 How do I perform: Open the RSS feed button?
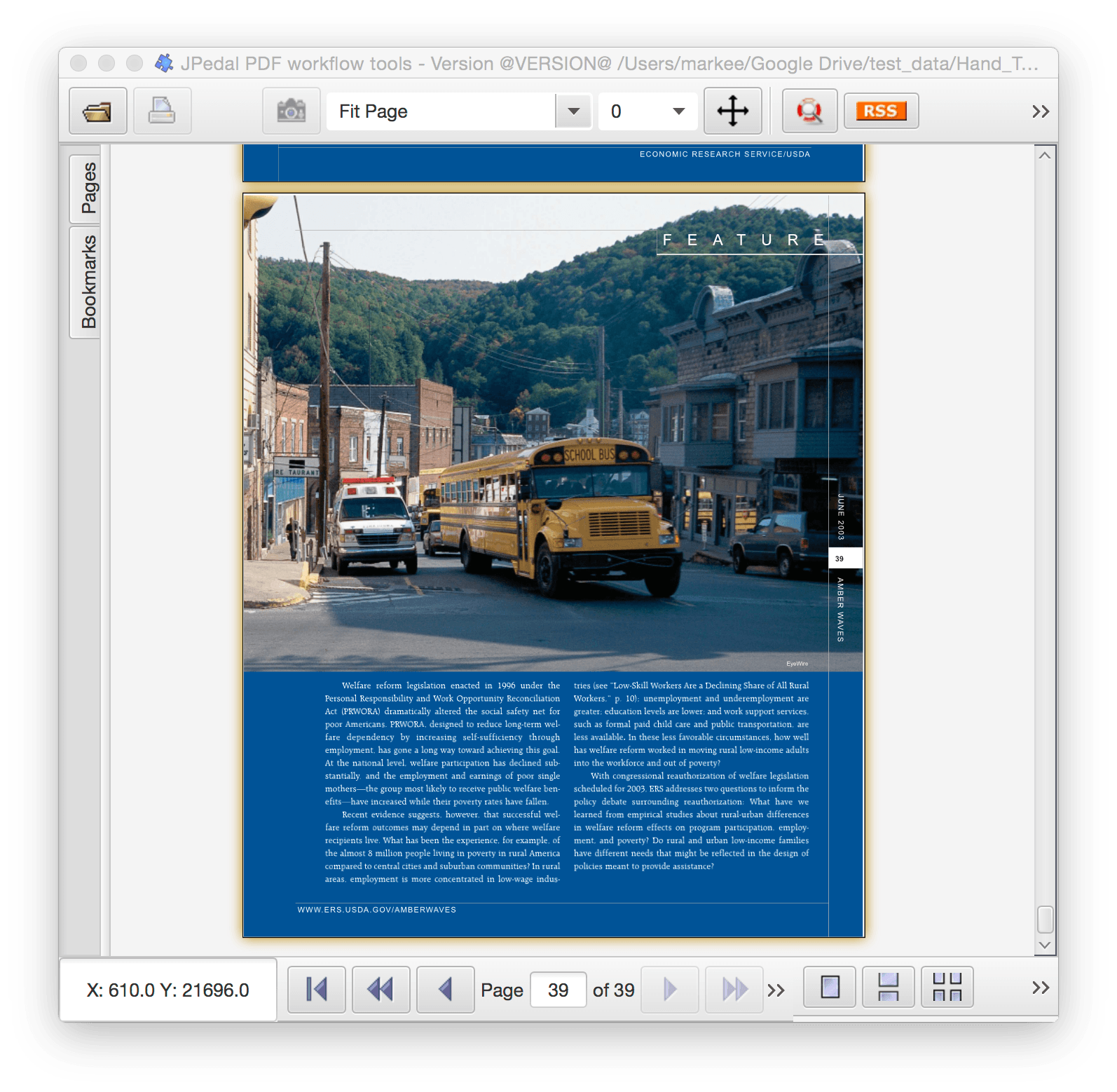coord(881,111)
